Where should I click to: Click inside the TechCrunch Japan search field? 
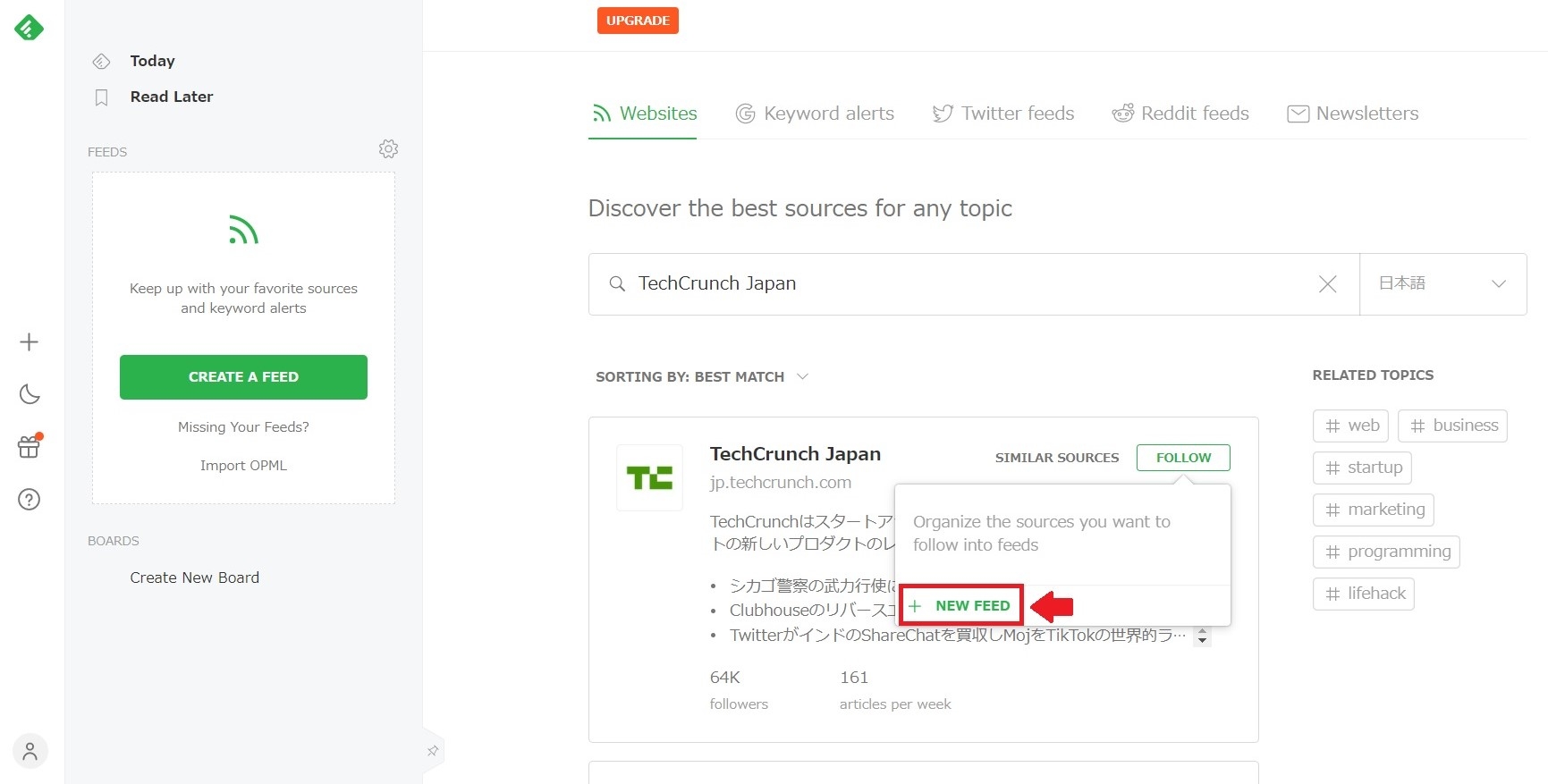(x=966, y=284)
